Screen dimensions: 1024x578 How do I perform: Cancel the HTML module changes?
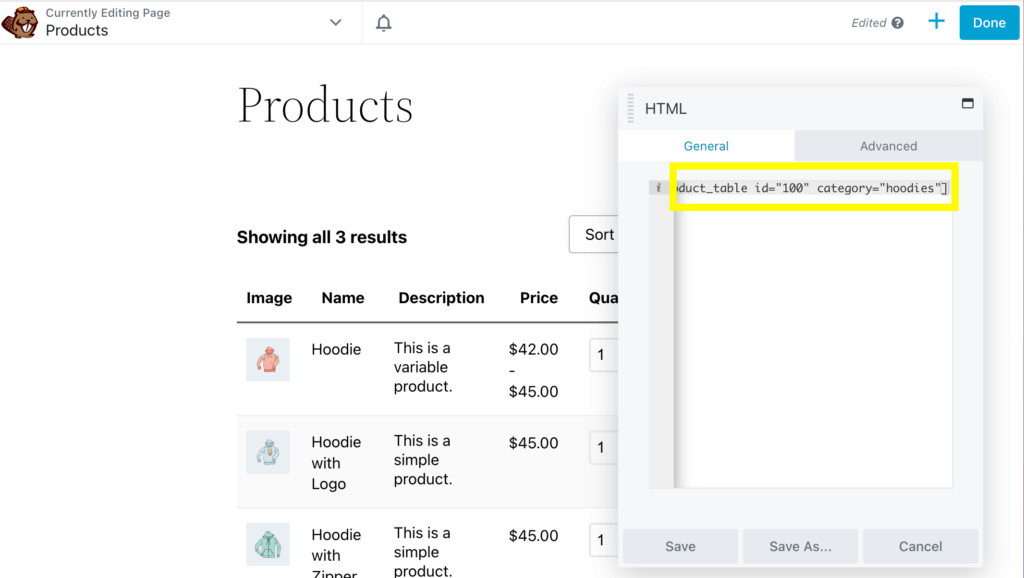(920, 546)
